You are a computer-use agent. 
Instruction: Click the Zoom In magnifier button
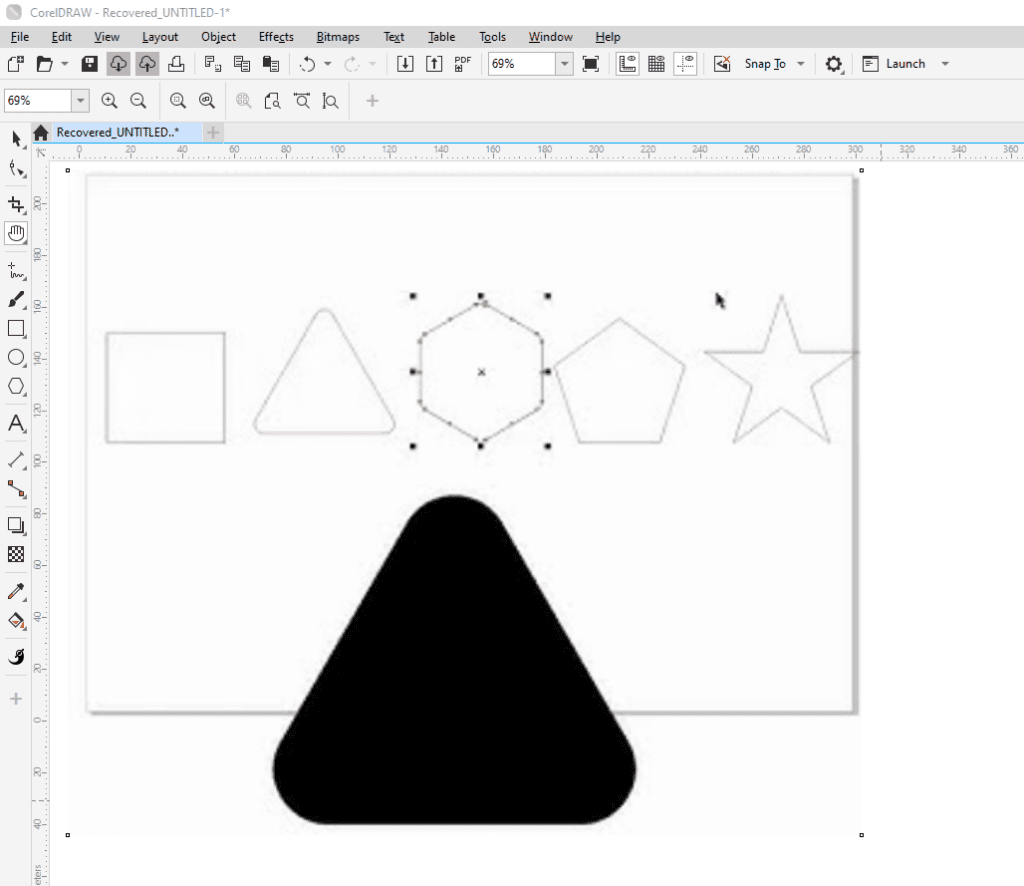[110, 100]
